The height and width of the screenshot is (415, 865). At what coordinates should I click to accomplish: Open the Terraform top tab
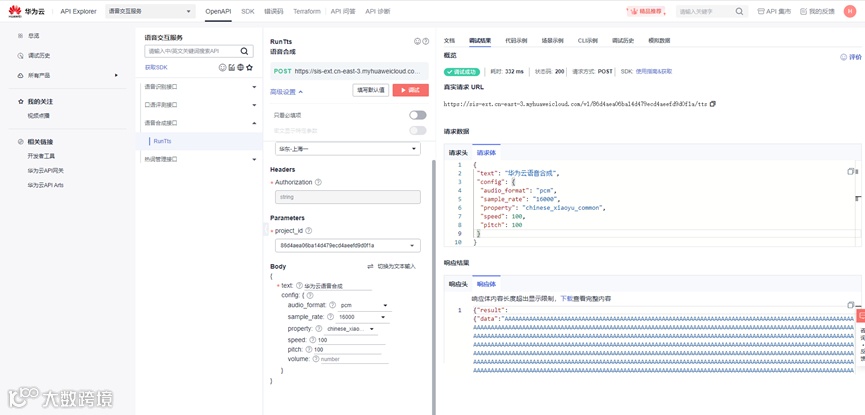pyautogui.click(x=307, y=11)
